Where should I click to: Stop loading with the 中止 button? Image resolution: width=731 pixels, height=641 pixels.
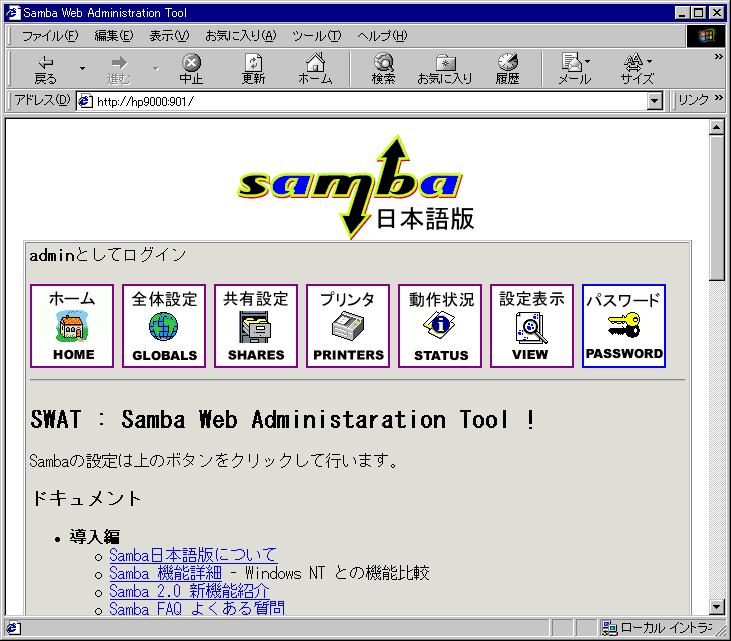[x=191, y=69]
